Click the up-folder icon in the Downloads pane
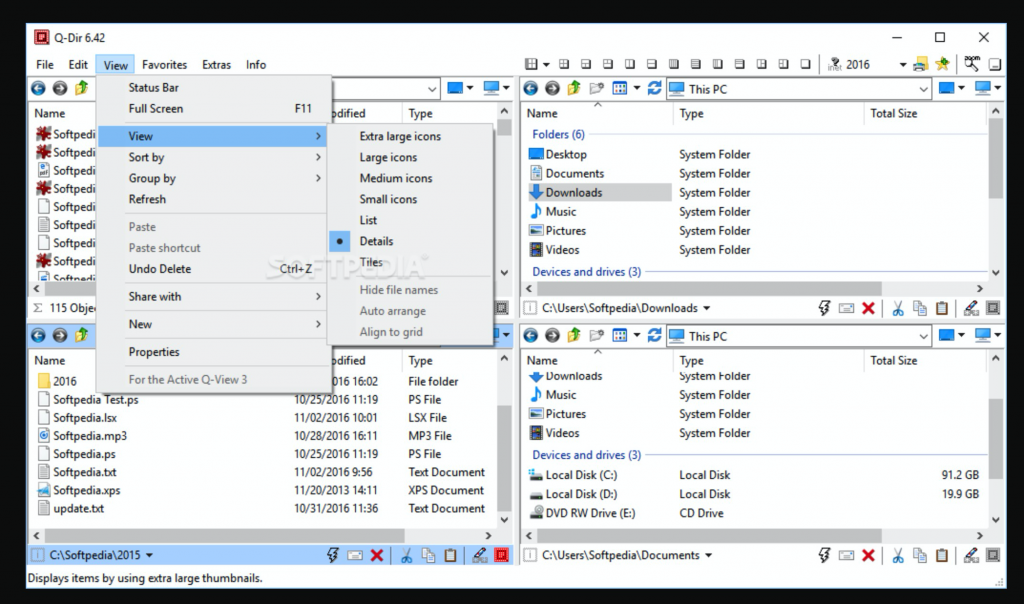1024x604 pixels. click(x=574, y=88)
